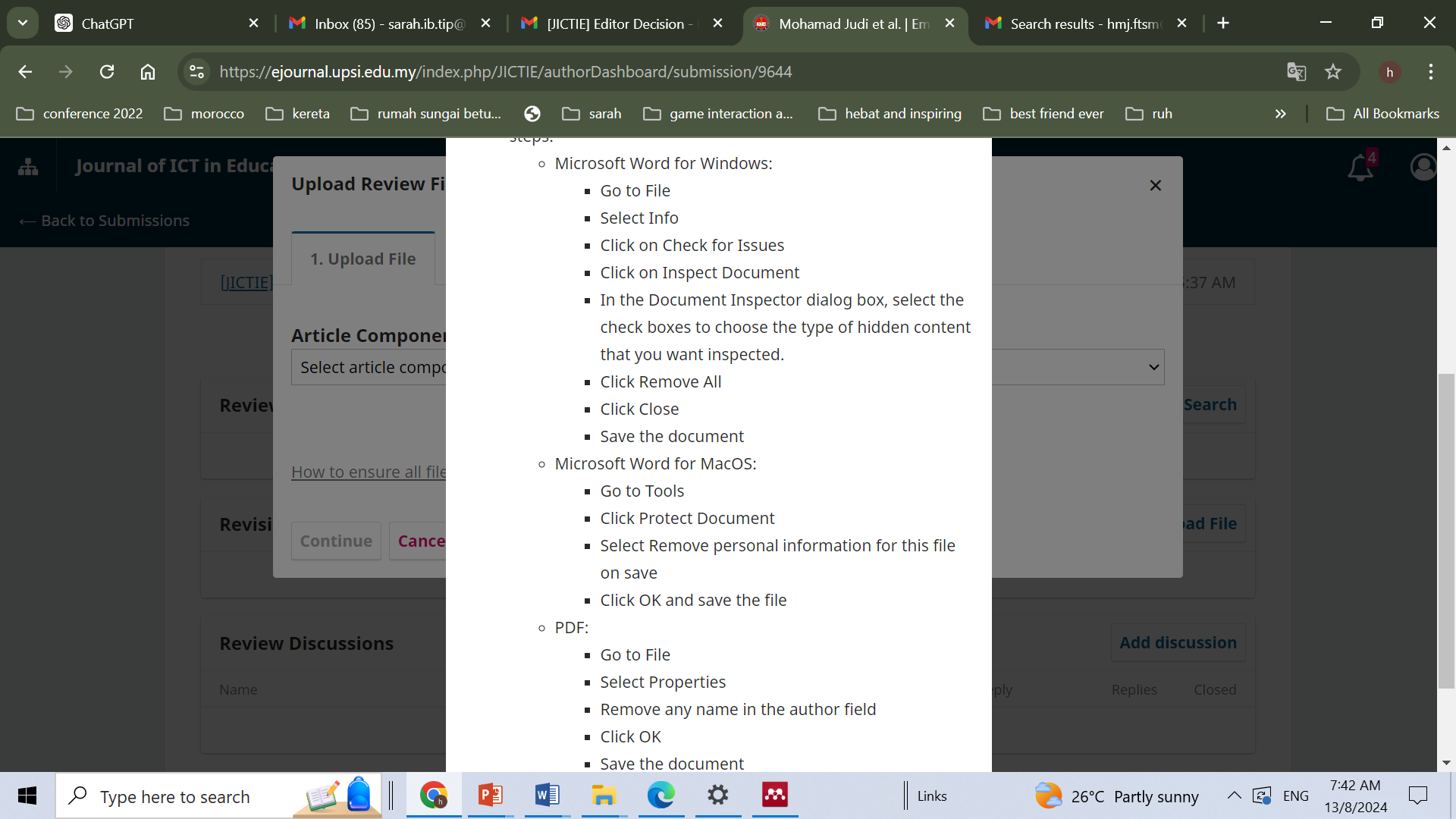Bookmark this page with the star icon

1332,72
